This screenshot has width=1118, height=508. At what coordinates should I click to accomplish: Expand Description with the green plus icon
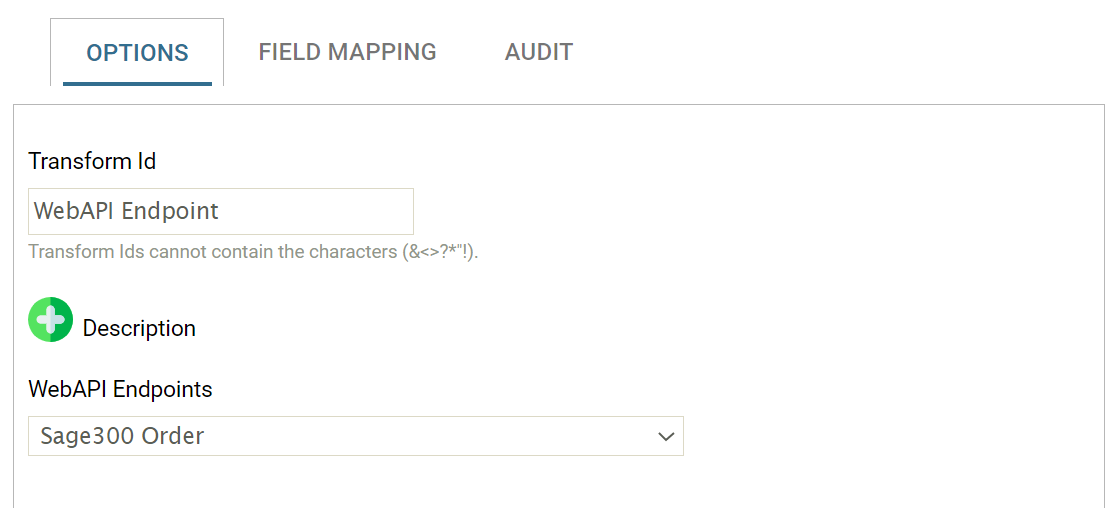(50, 320)
